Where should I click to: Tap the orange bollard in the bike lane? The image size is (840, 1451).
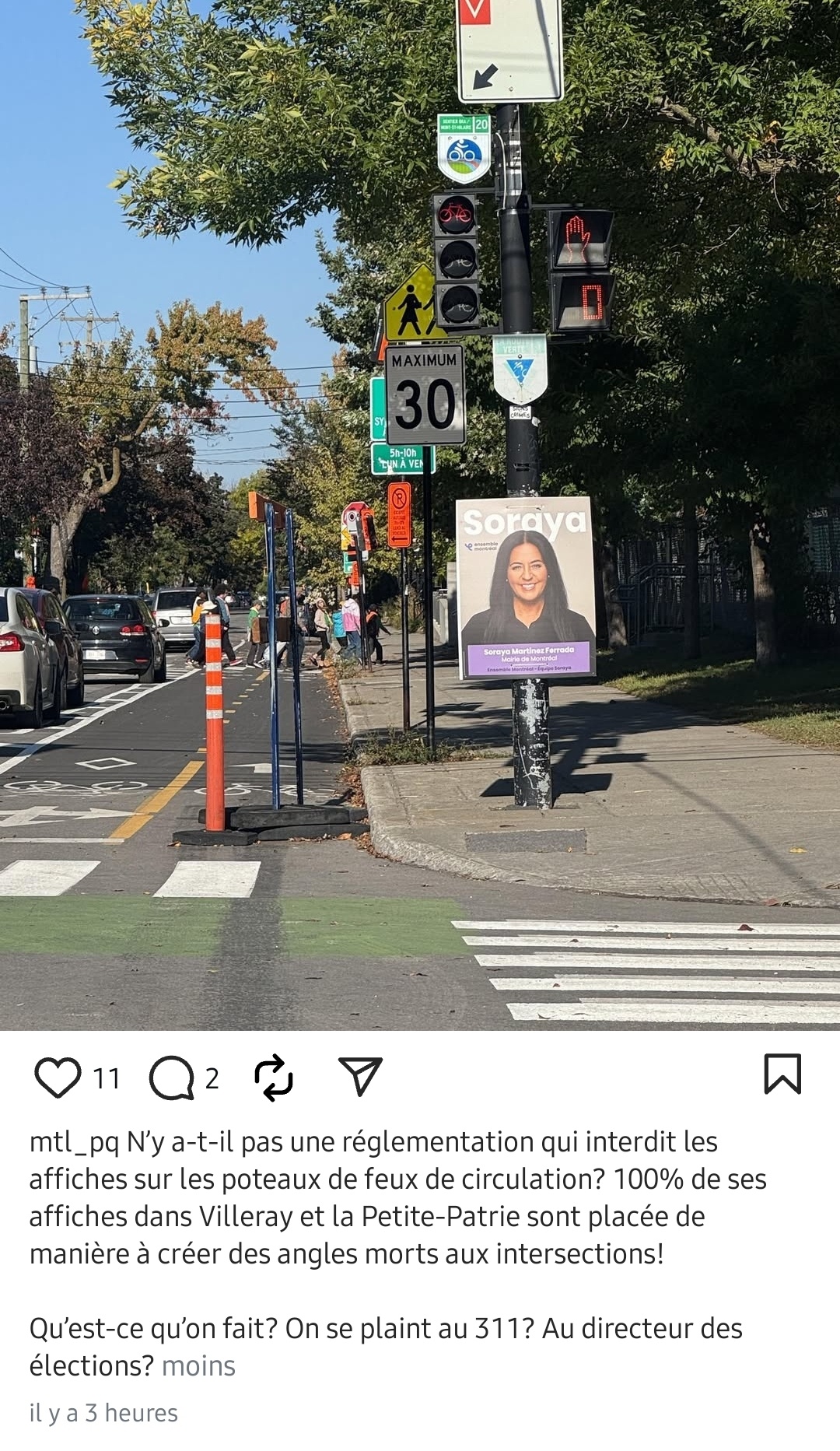coord(214,720)
